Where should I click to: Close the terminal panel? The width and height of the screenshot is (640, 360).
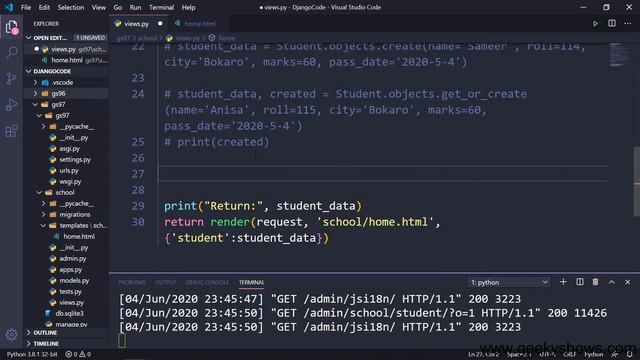(x=627, y=282)
